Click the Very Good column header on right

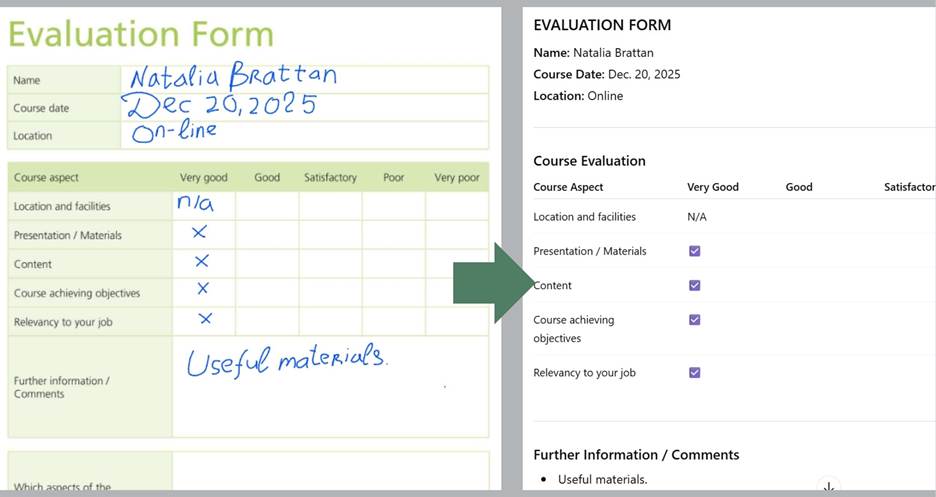[x=712, y=187]
